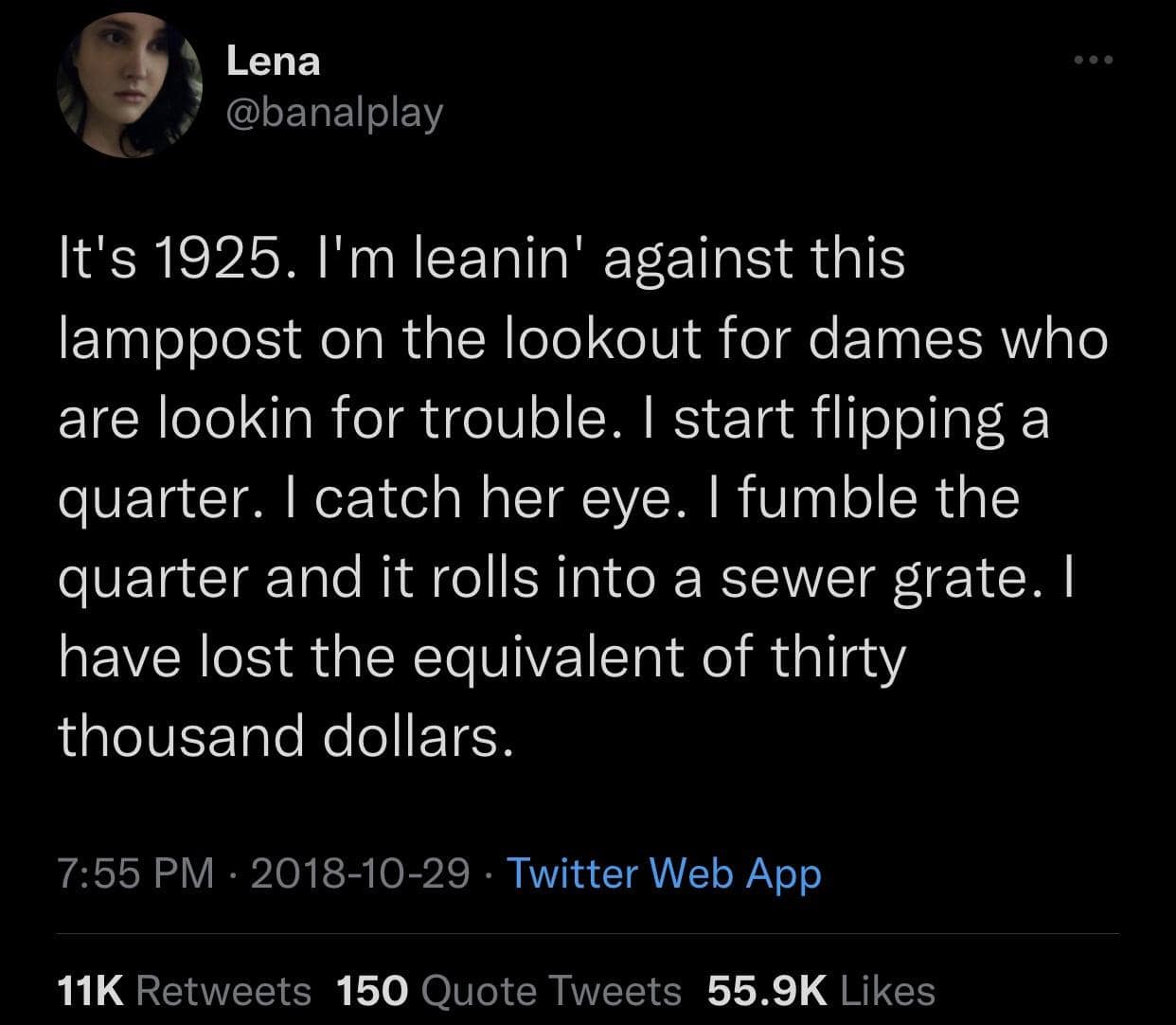
Task: Click the 11K retweet count number
Action: tap(91, 991)
